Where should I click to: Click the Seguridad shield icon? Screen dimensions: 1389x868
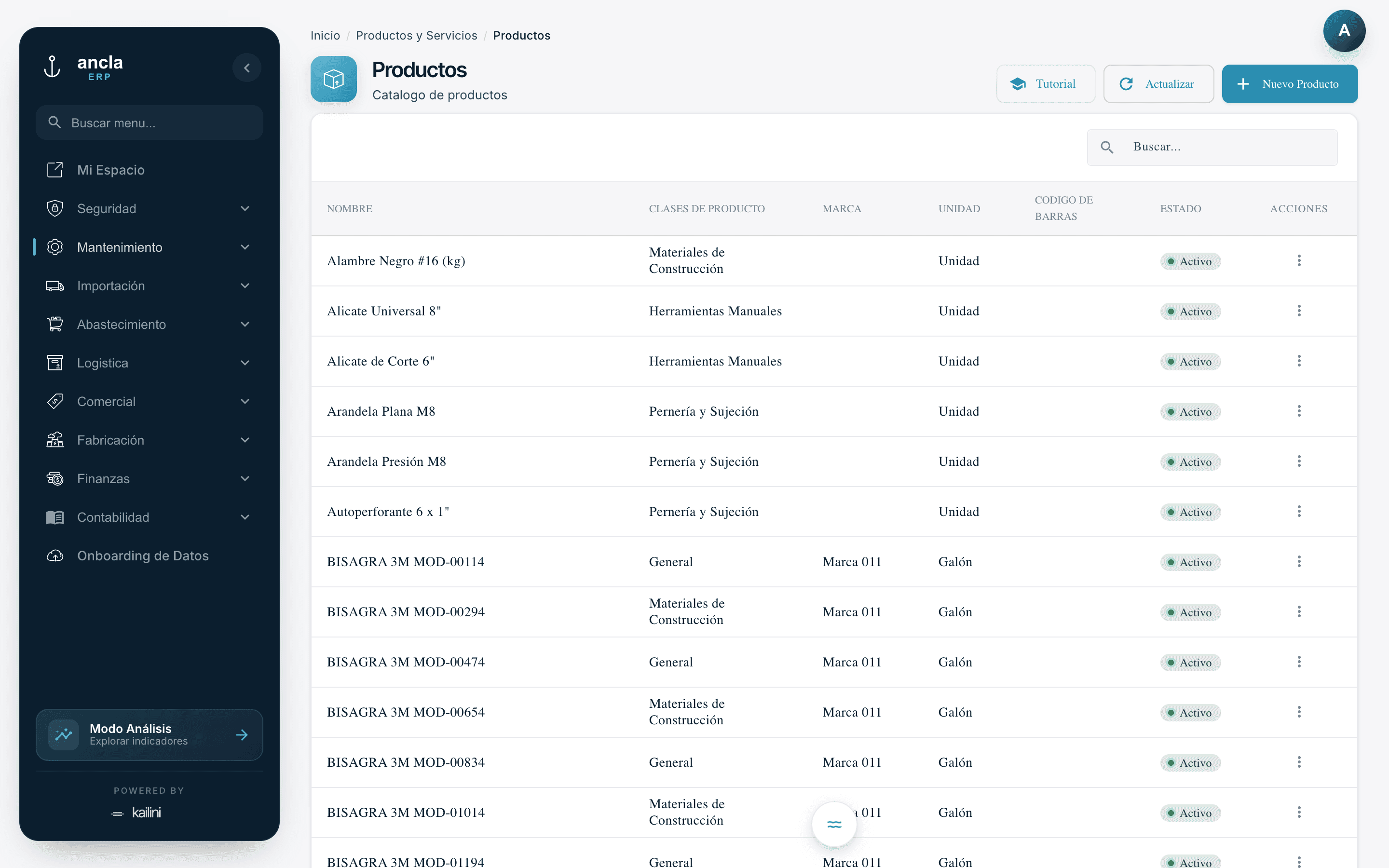point(54,208)
